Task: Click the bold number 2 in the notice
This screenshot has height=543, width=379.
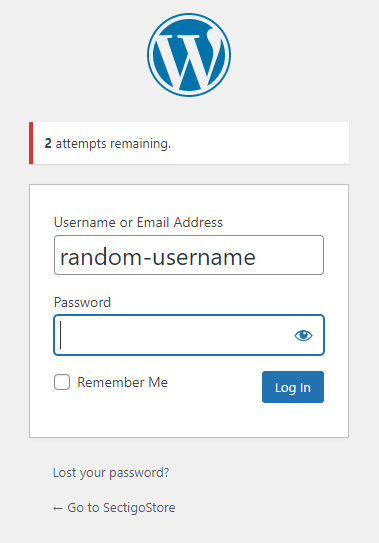Action: point(48,143)
